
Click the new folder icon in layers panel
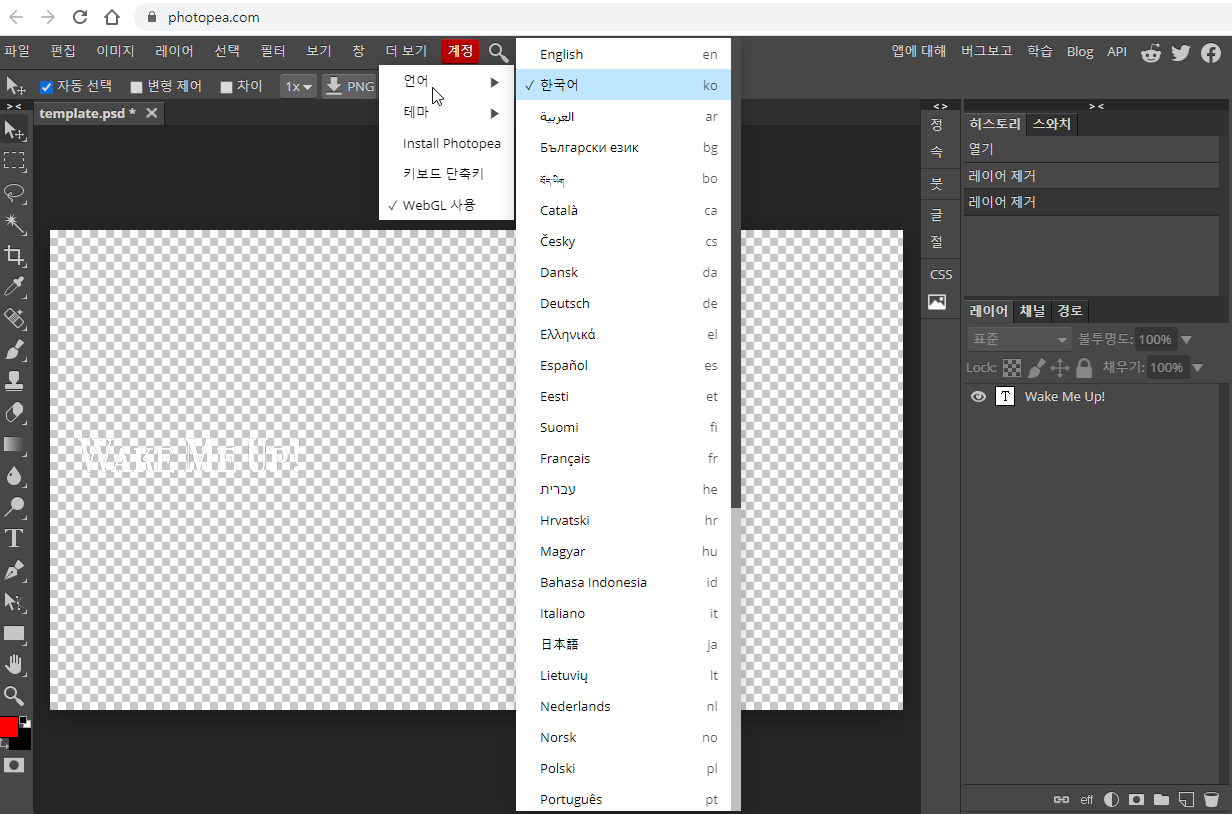(x=1161, y=800)
